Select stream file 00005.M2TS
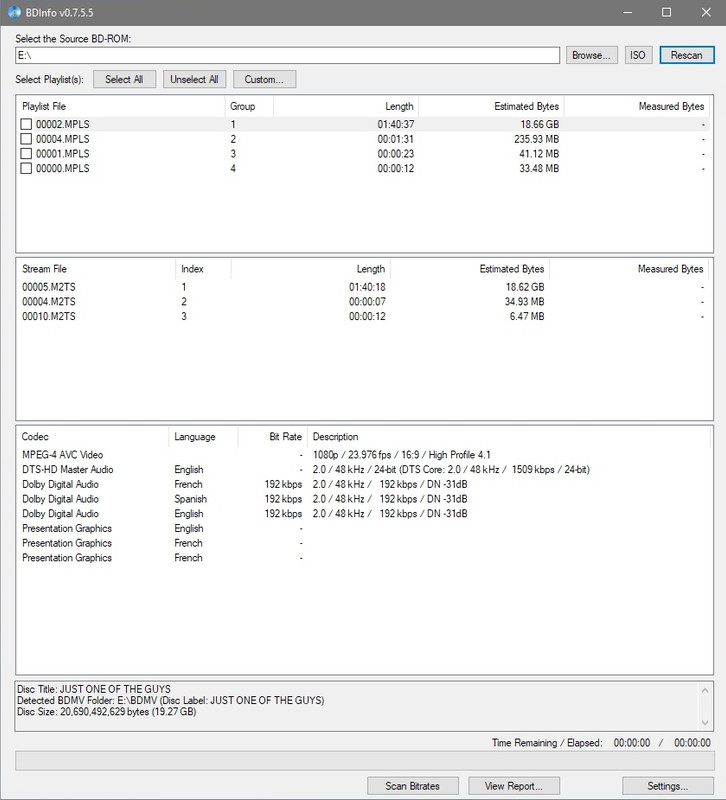The height and width of the screenshot is (800, 726). [49, 287]
